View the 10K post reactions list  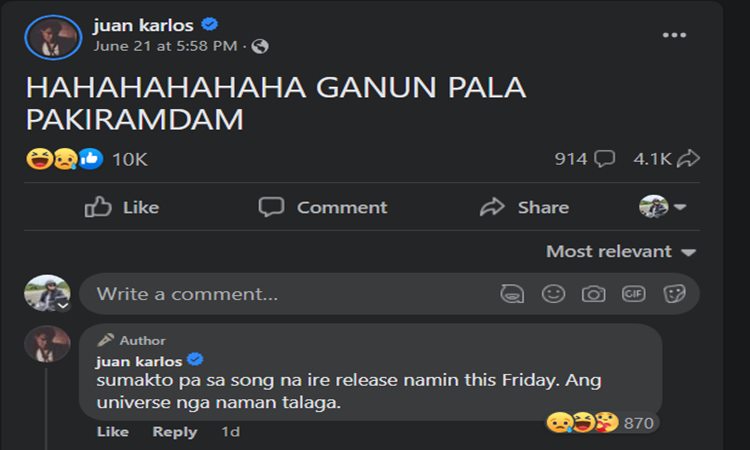click(x=129, y=159)
